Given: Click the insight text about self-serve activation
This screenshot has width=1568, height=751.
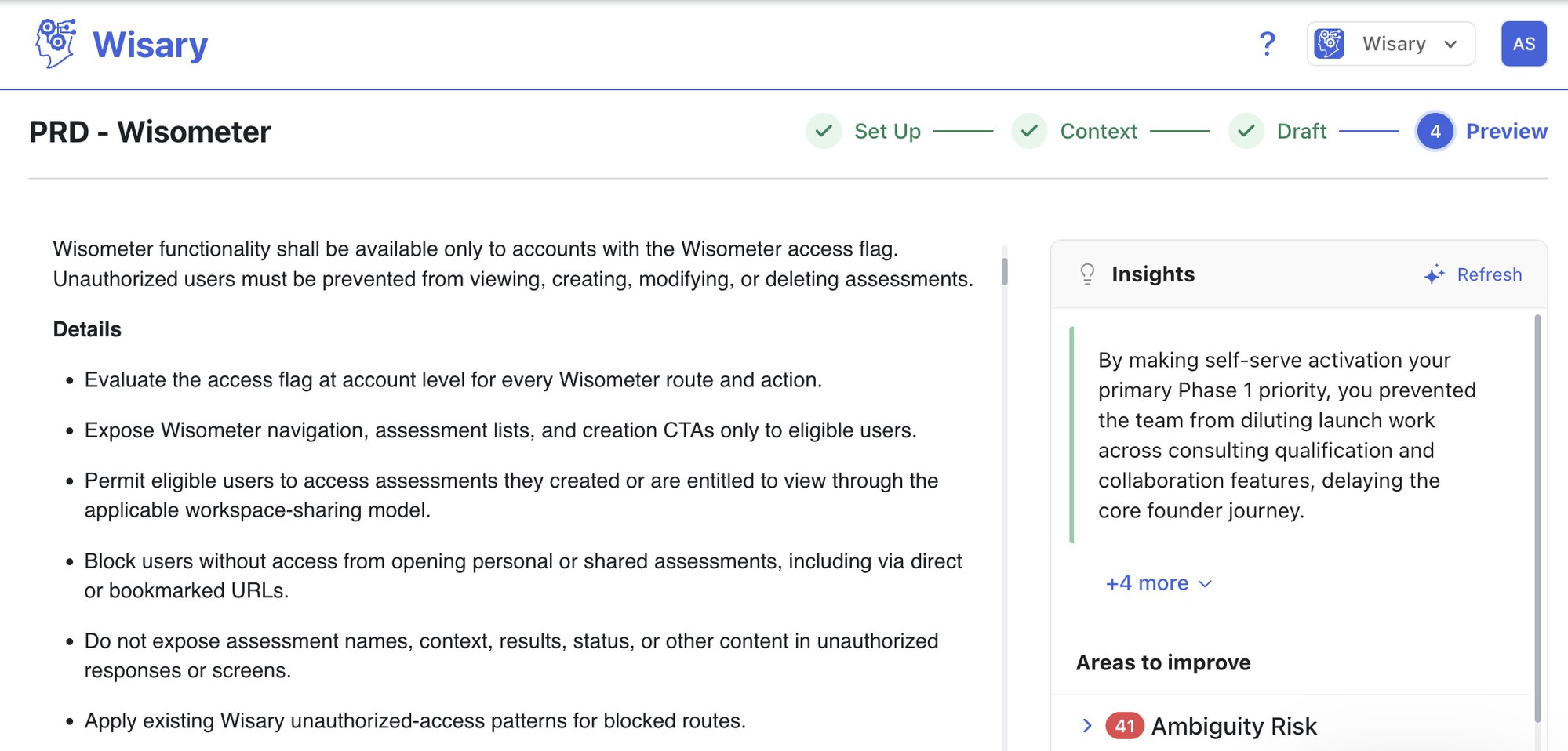Looking at the screenshot, I should (x=1287, y=435).
